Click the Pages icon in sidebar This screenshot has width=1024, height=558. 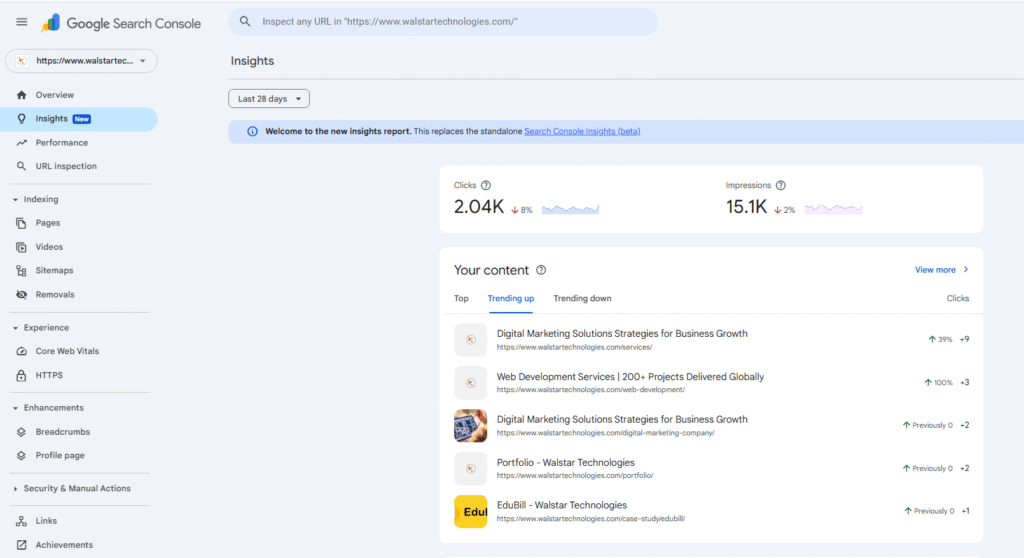22,223
